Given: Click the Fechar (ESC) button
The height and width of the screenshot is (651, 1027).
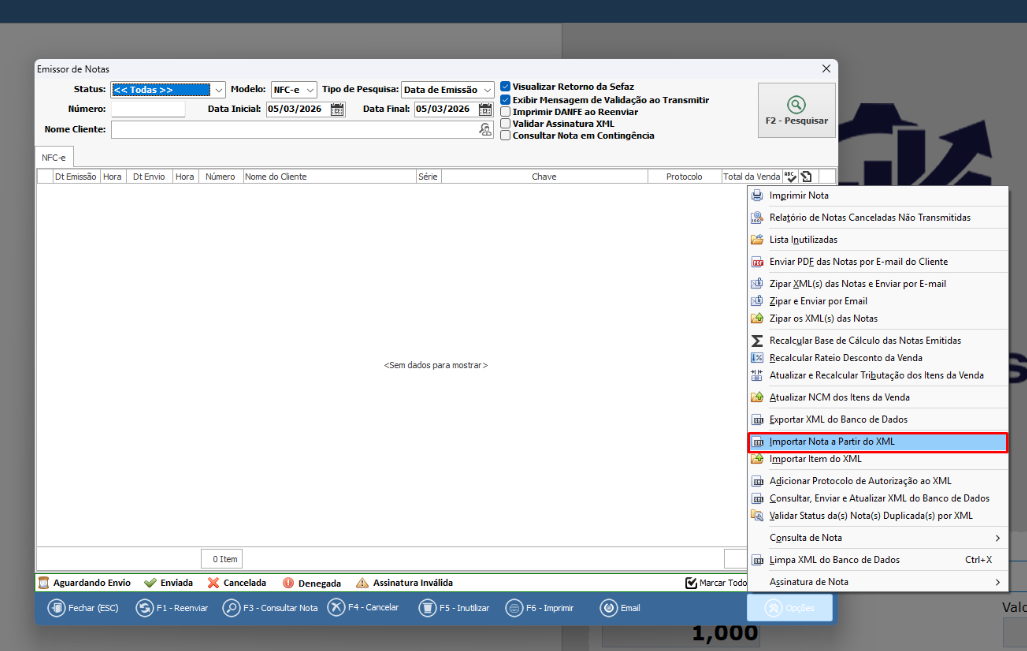Looking at the screenshot, I should click(x=85, y=607).
